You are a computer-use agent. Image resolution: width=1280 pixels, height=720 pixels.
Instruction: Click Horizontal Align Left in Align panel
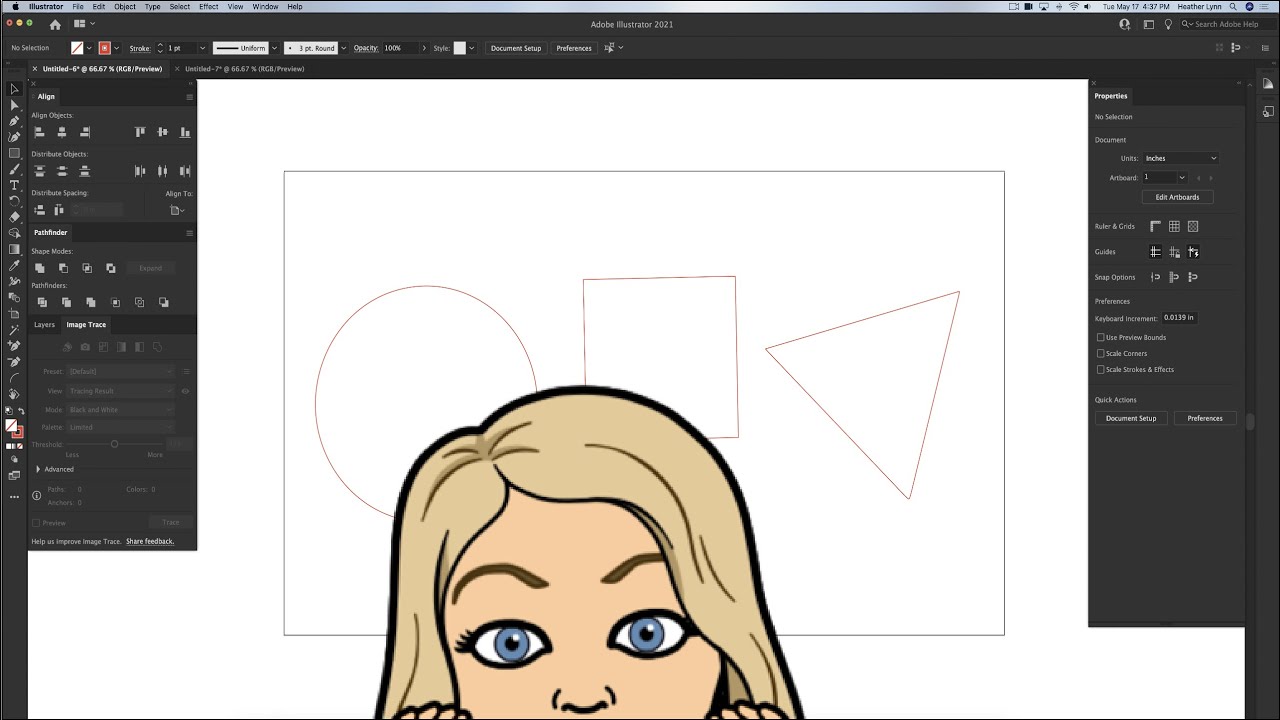[40, 132]
